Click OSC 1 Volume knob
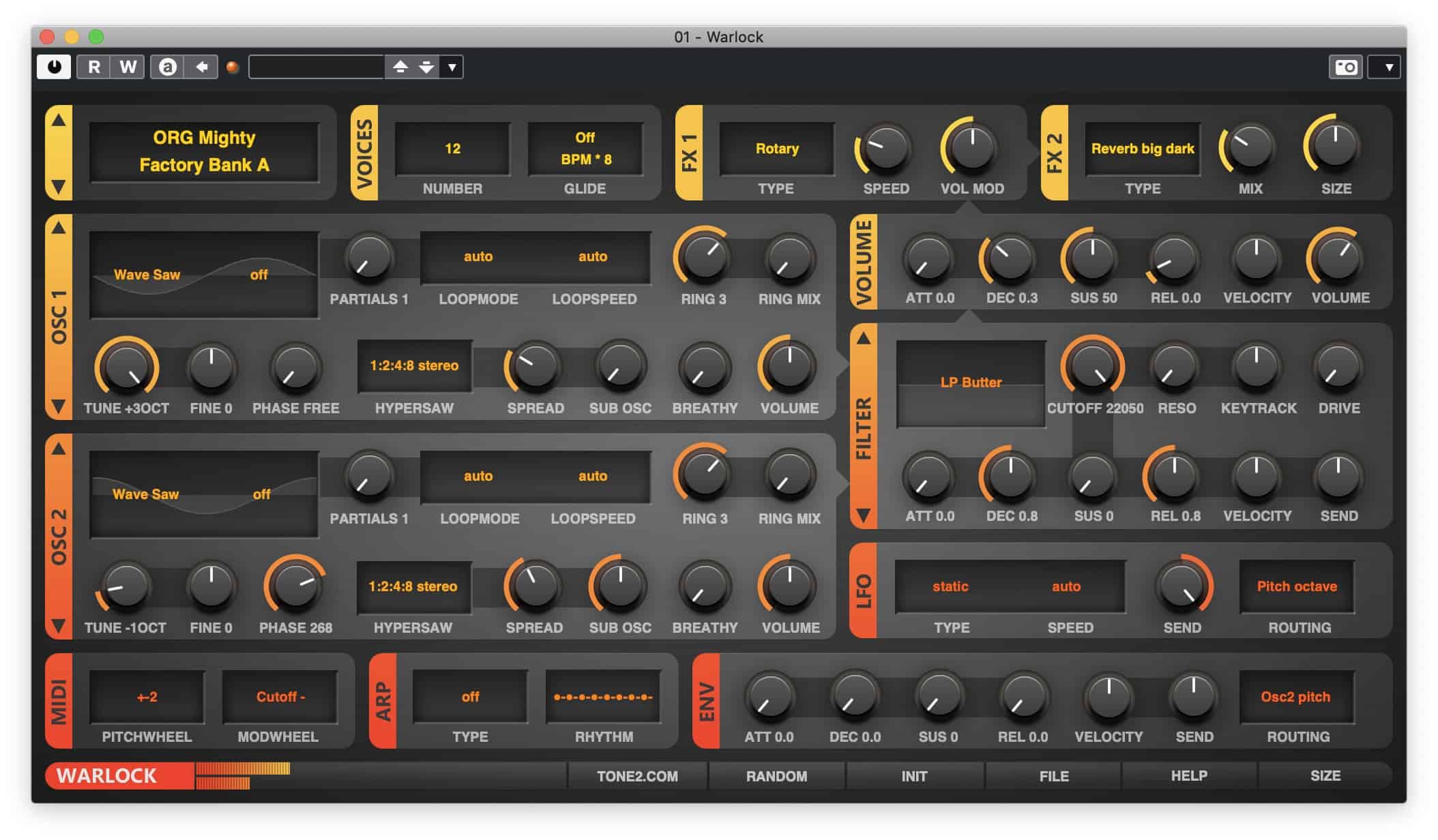Image resolution: width=1438 pixels, height=840 pixels. click(789, 367)
